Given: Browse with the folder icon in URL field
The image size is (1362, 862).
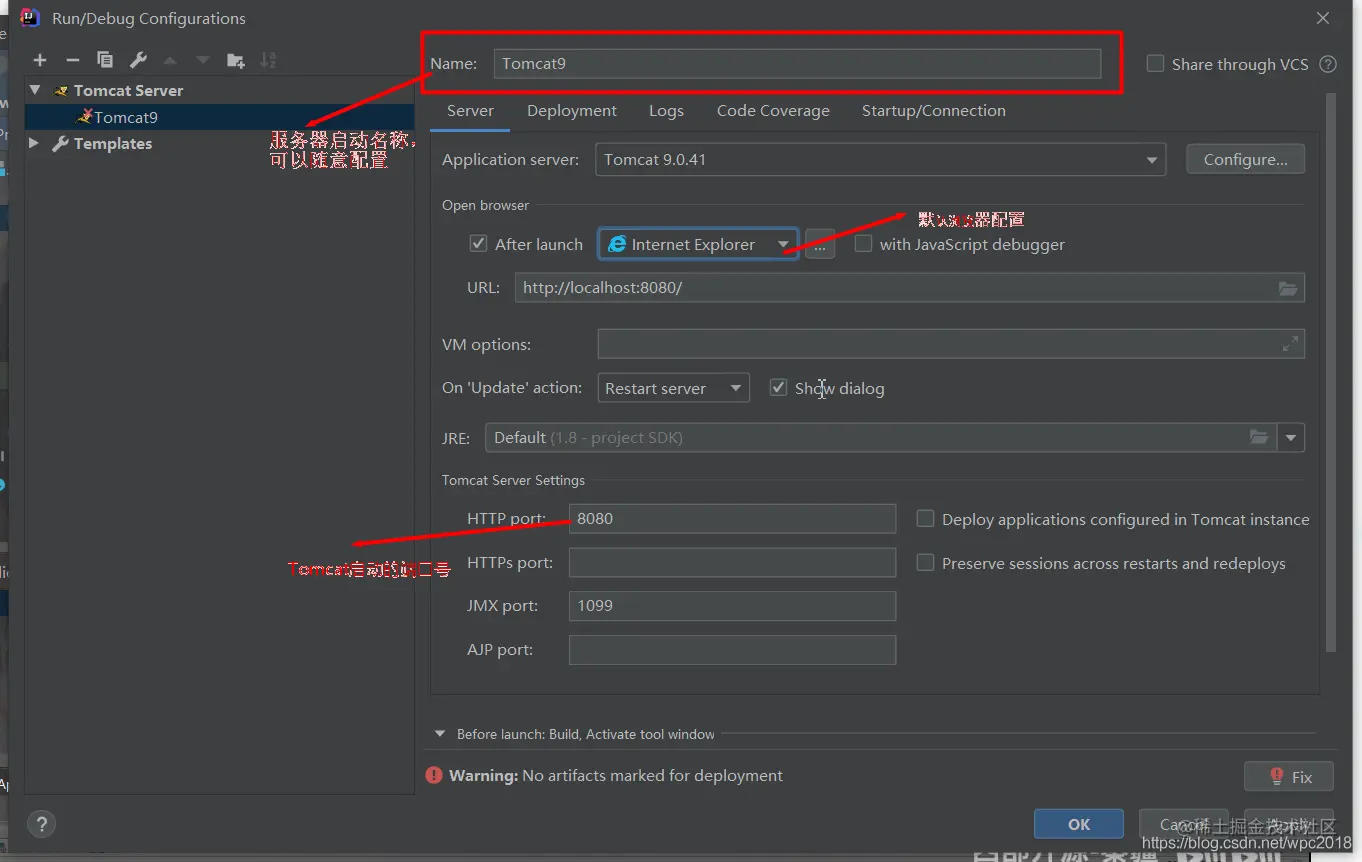Looking at the screenshot, I should (1288, 288).
